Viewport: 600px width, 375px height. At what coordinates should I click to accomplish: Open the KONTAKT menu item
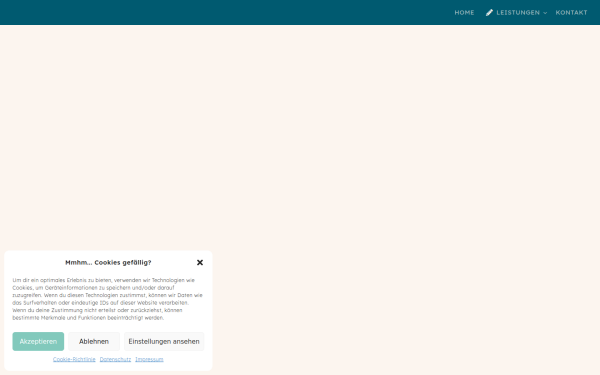[571, 13]
